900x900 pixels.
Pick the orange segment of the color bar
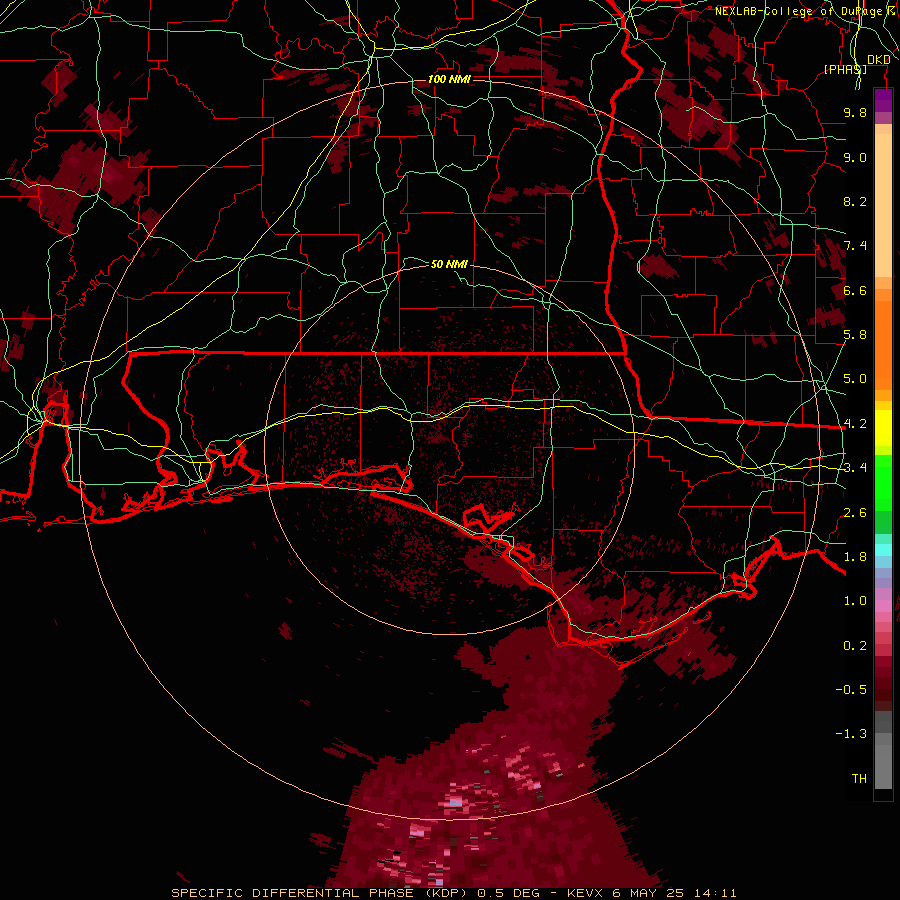pos(883,344)
